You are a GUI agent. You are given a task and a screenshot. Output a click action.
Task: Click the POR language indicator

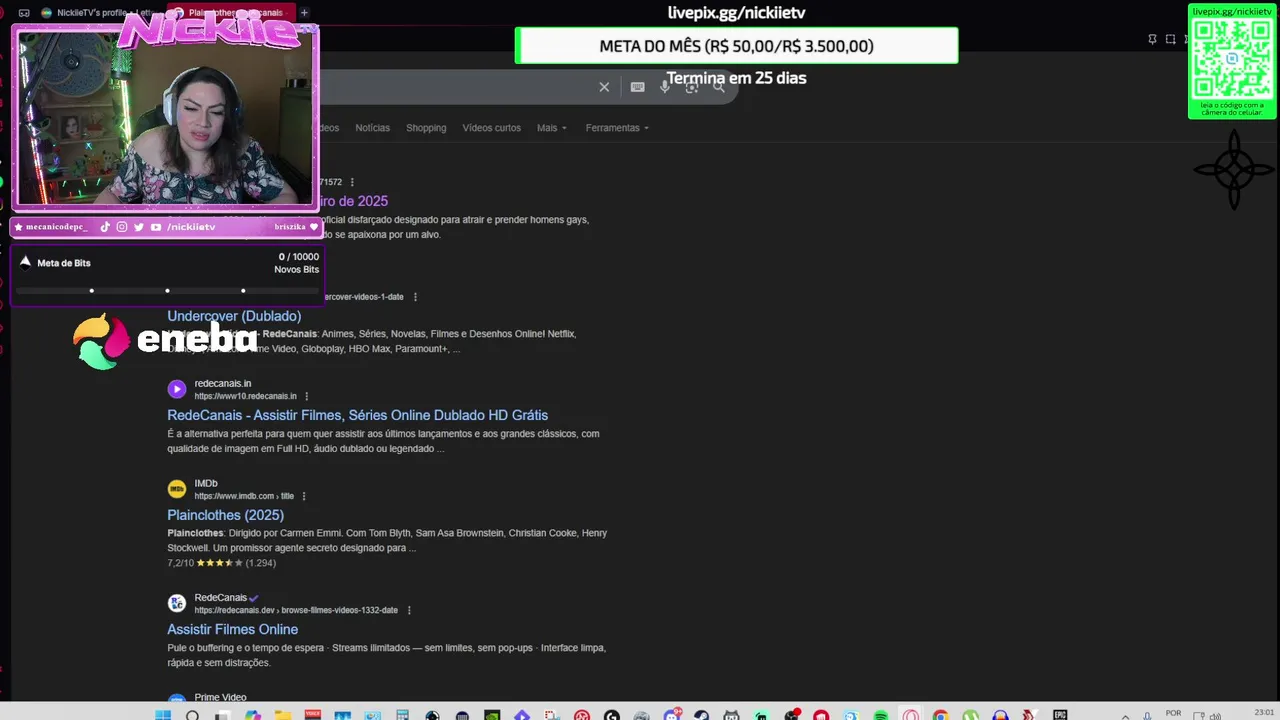pos(1173,714)
